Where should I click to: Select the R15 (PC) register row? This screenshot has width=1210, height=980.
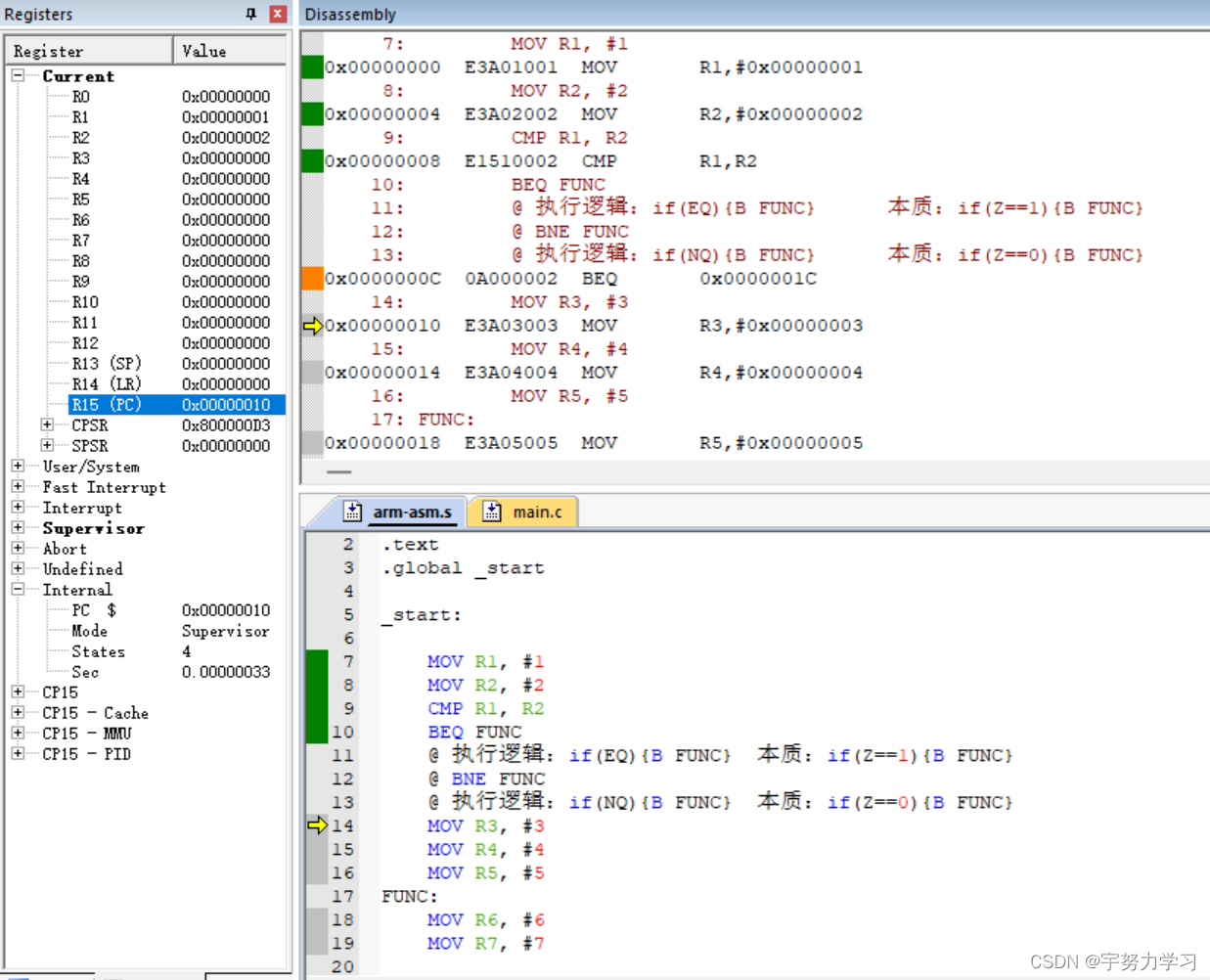[177, 405]
